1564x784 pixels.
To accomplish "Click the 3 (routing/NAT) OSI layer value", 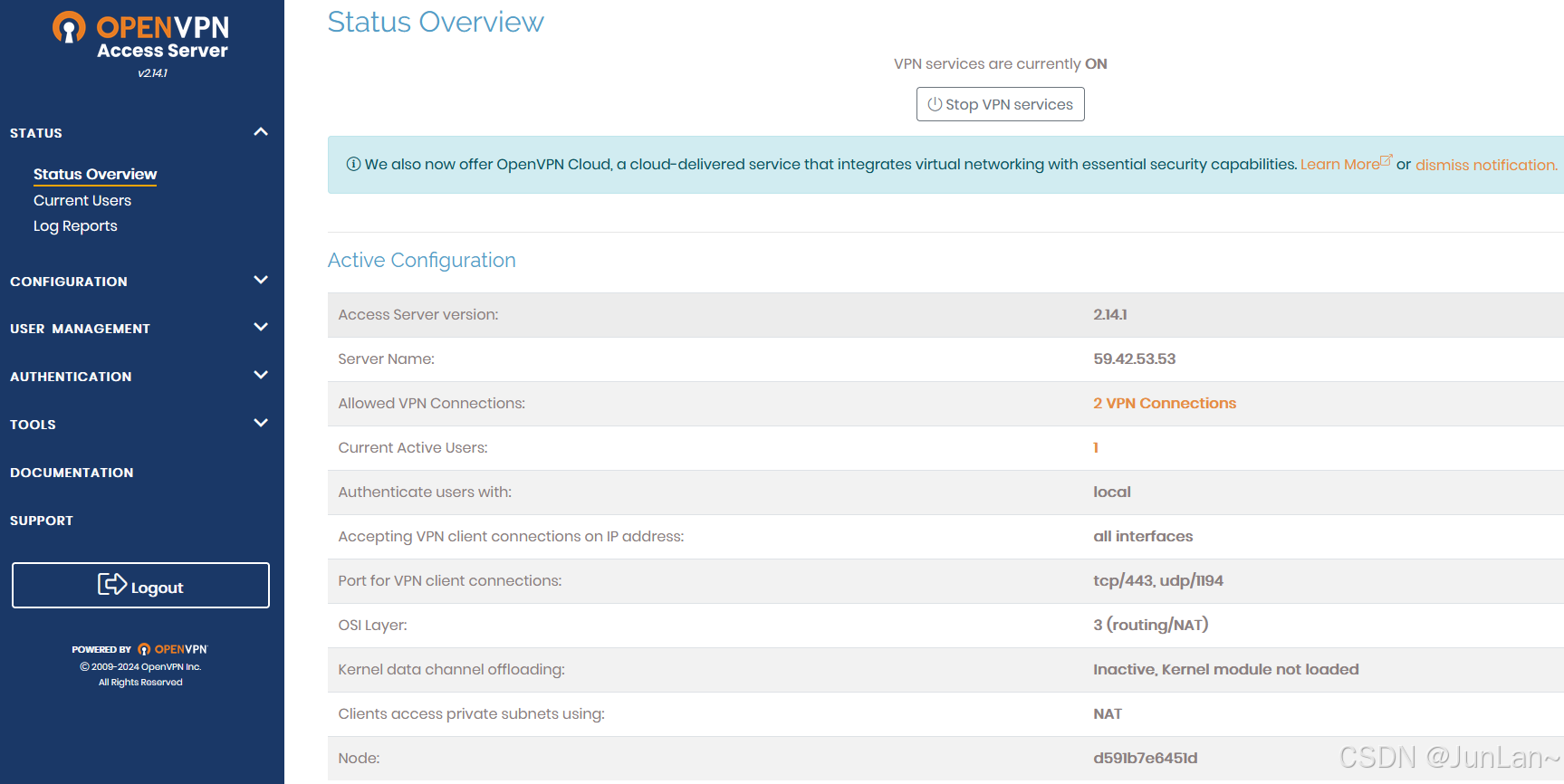I will click(x=1151, y=625).
